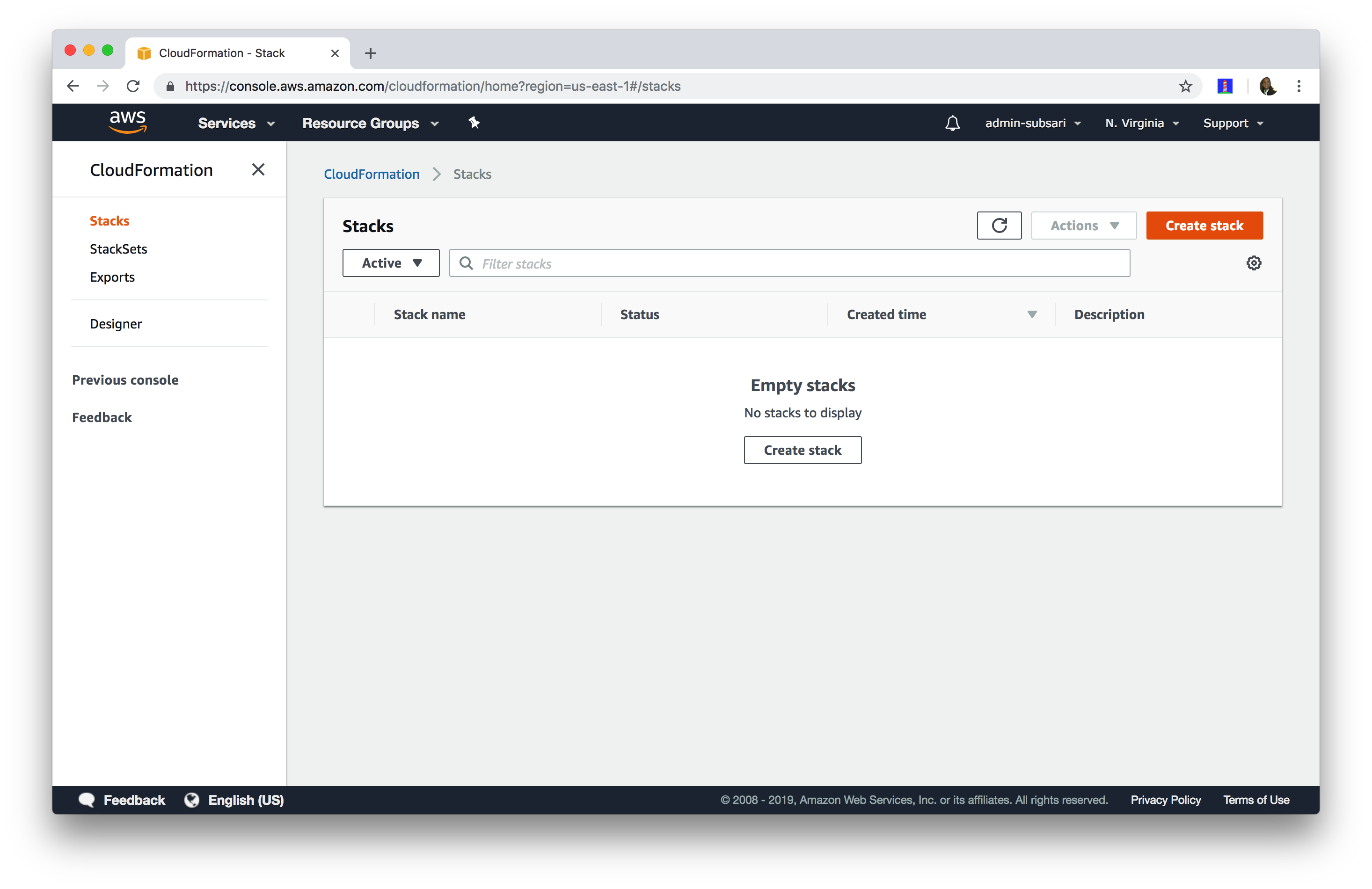
Task: Close the CloudFormation side panel
Action: click(x=258, y=169)
